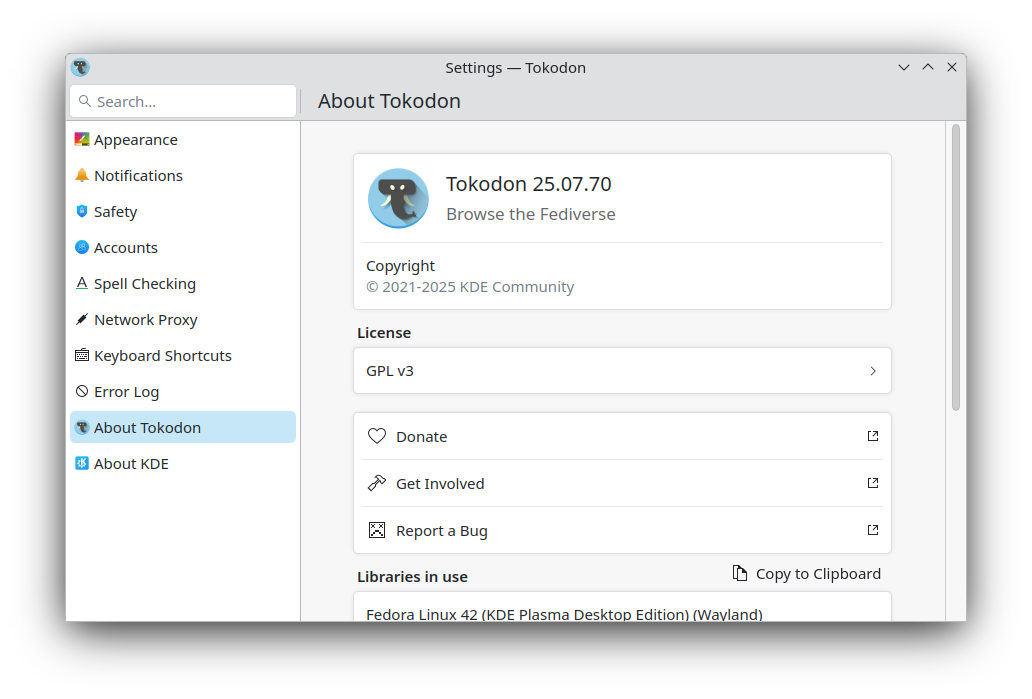This screenshot has height=699, width=1032.
Task: Open the Get Involved link
Action: [x=623, y=483]
